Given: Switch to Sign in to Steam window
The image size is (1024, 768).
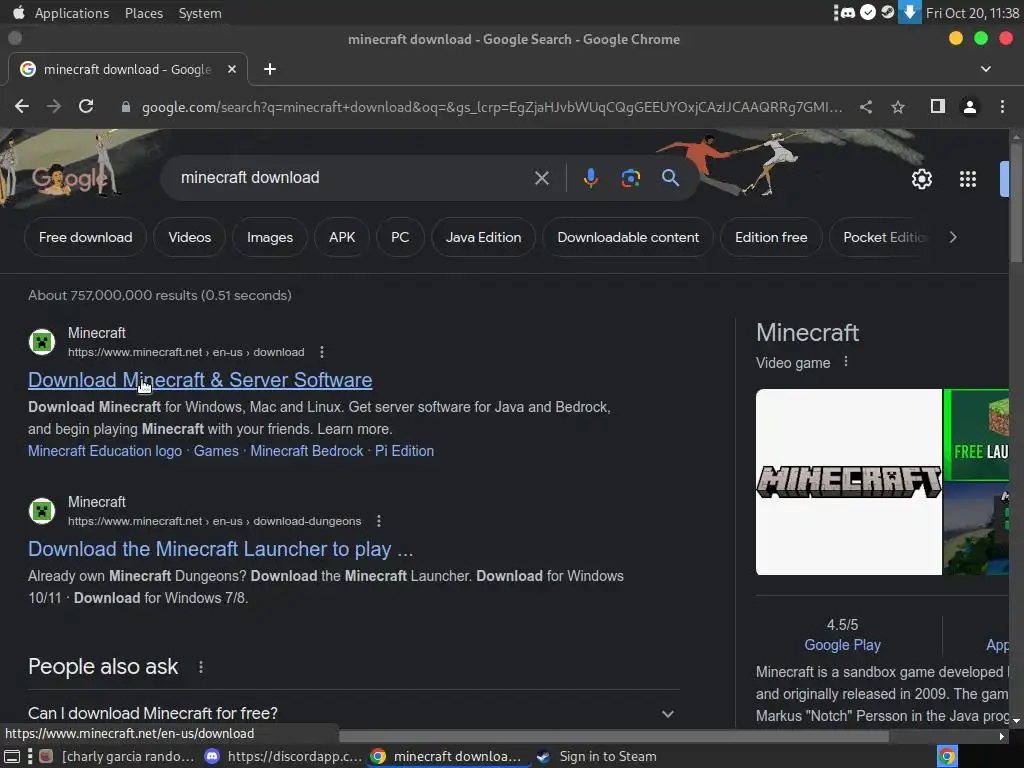Looking at the screenshot, I should click(596, 756).
